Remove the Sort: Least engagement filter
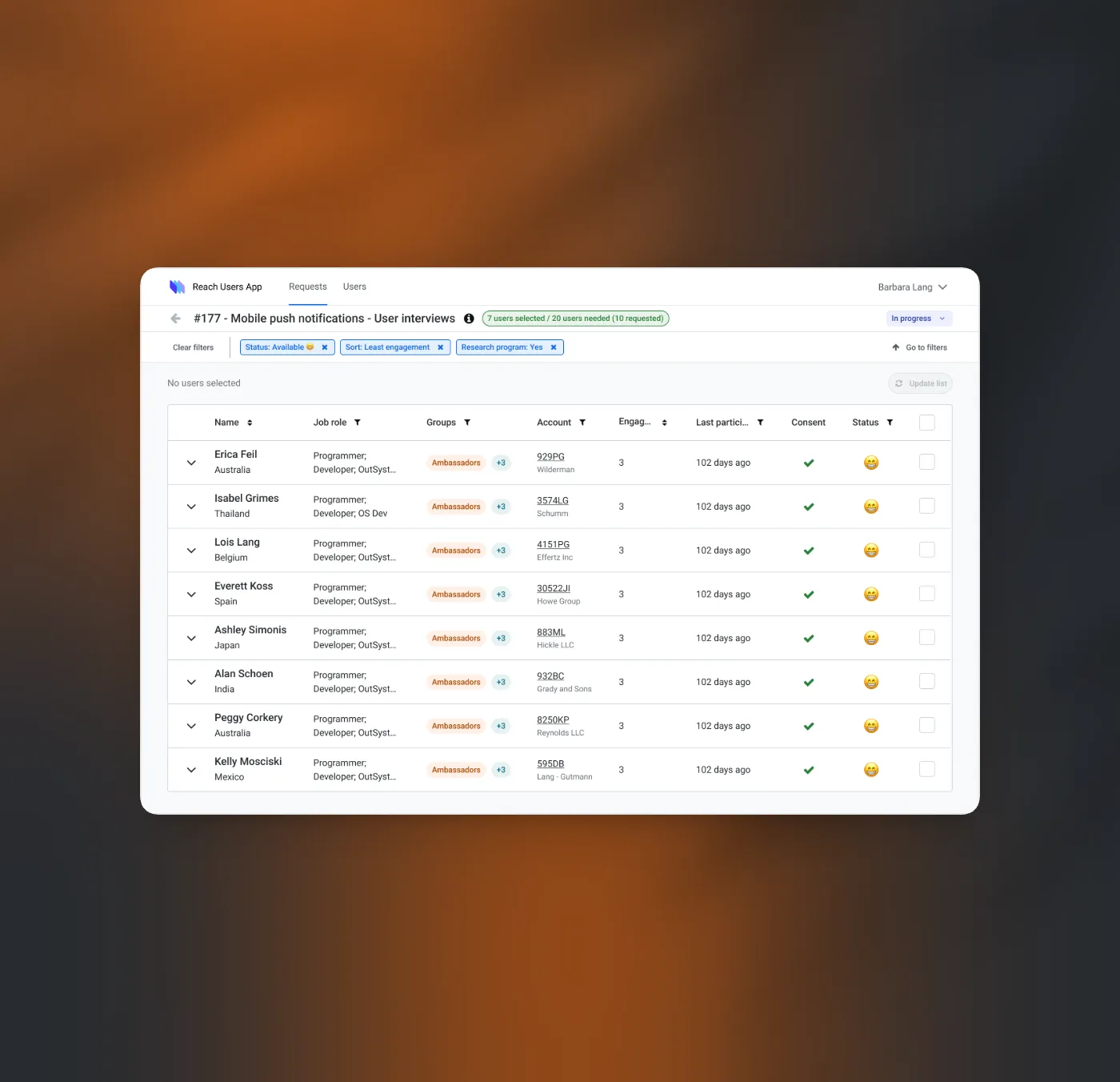The height and width of the screenshot is (1082, 1120). coord(440,347)
